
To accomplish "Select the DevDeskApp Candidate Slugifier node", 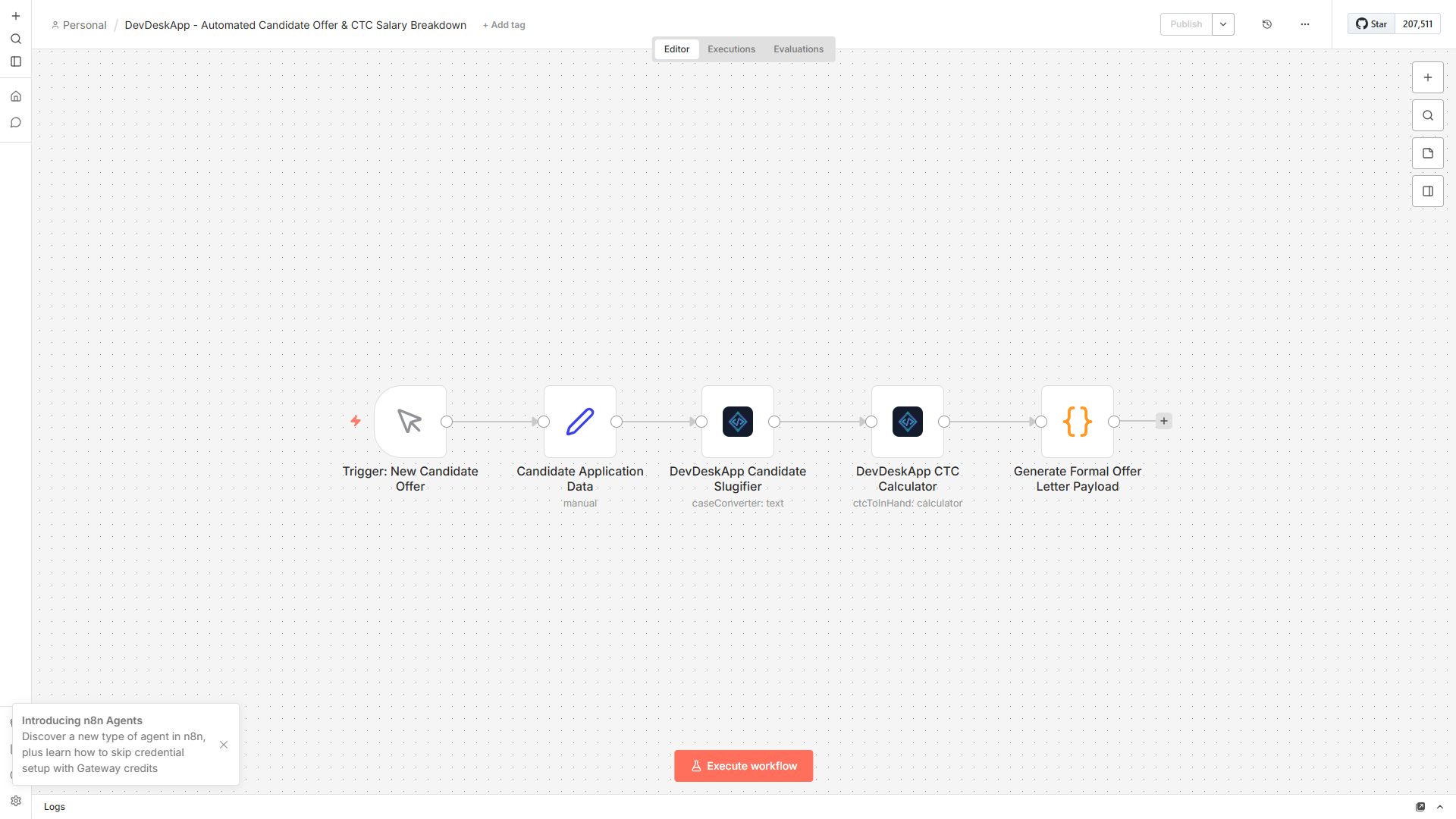I will [738, 422].
